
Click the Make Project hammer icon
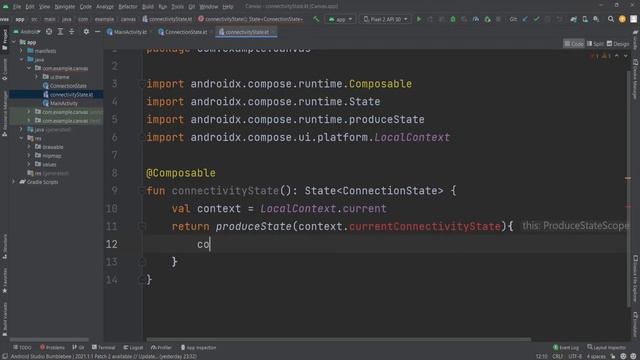click(316, 19)
